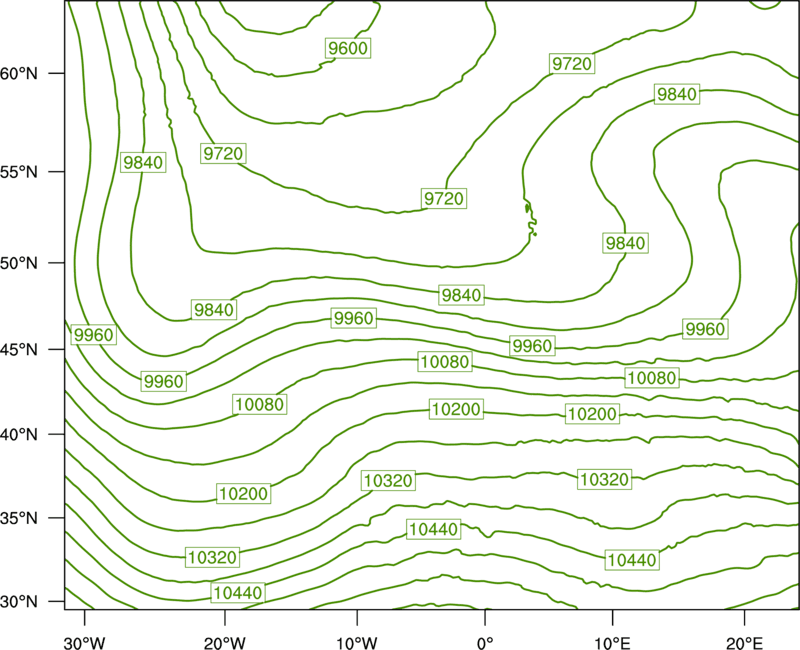The image size is (800, 650).
Task: Pick the 10°W longitude axis label
Action: (357, 643)
